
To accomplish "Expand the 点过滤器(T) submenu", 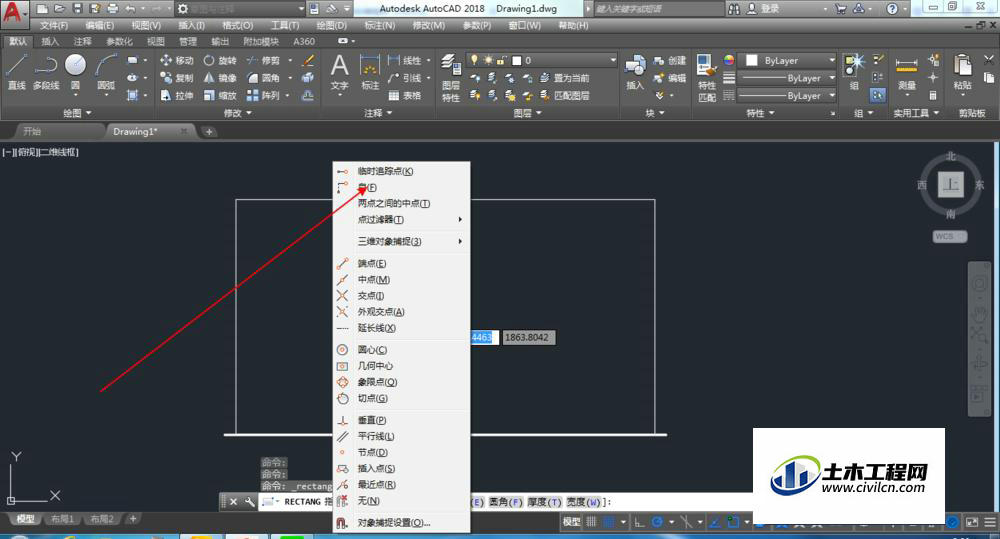I will tap(401, 219).
